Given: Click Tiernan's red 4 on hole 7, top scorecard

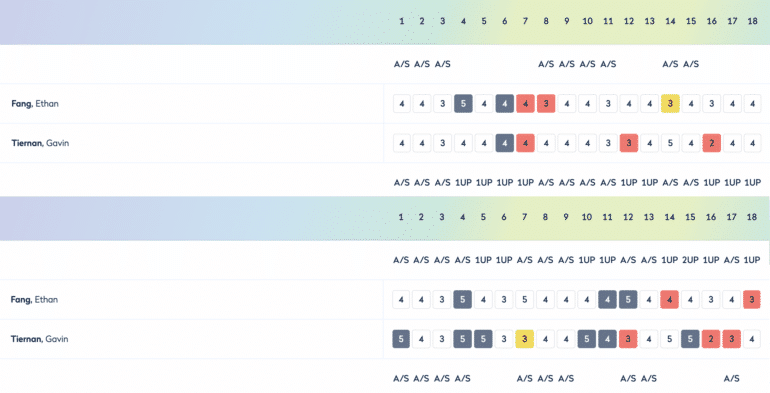Looking at the screenshot, I should point(525,143).
